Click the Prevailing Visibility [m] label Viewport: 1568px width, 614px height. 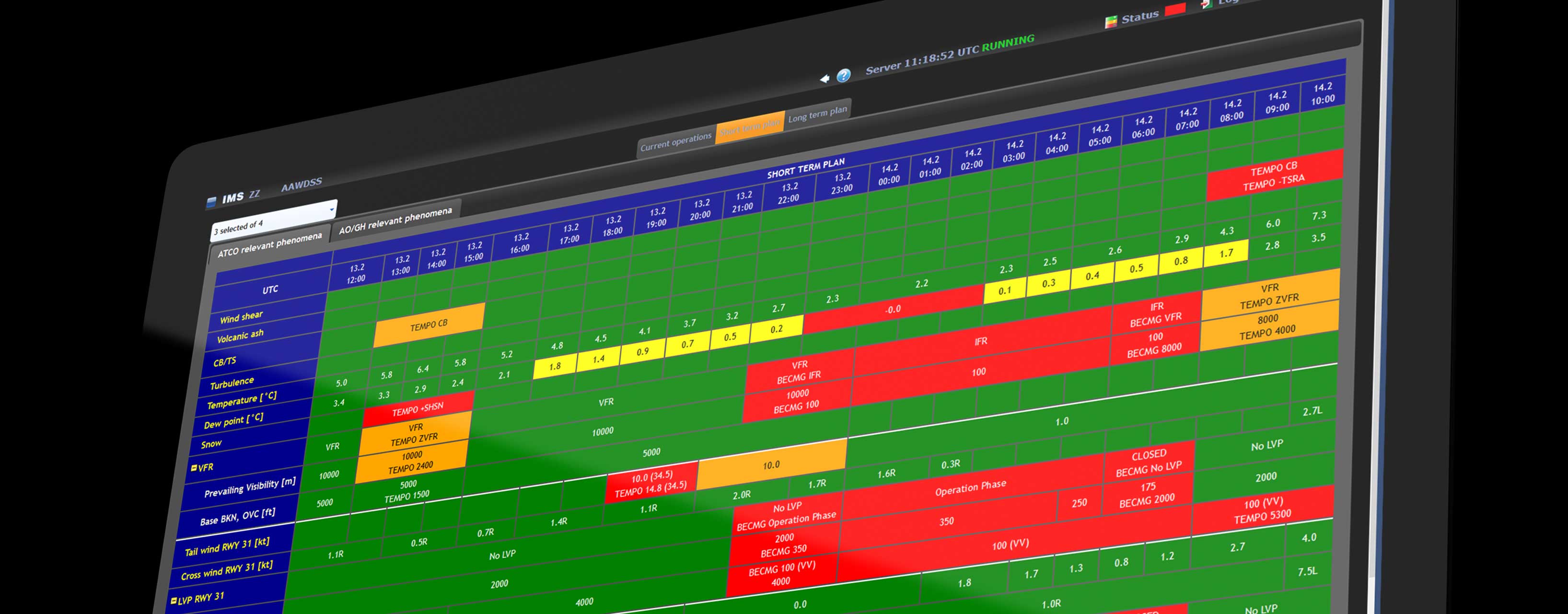click(250, 488)
